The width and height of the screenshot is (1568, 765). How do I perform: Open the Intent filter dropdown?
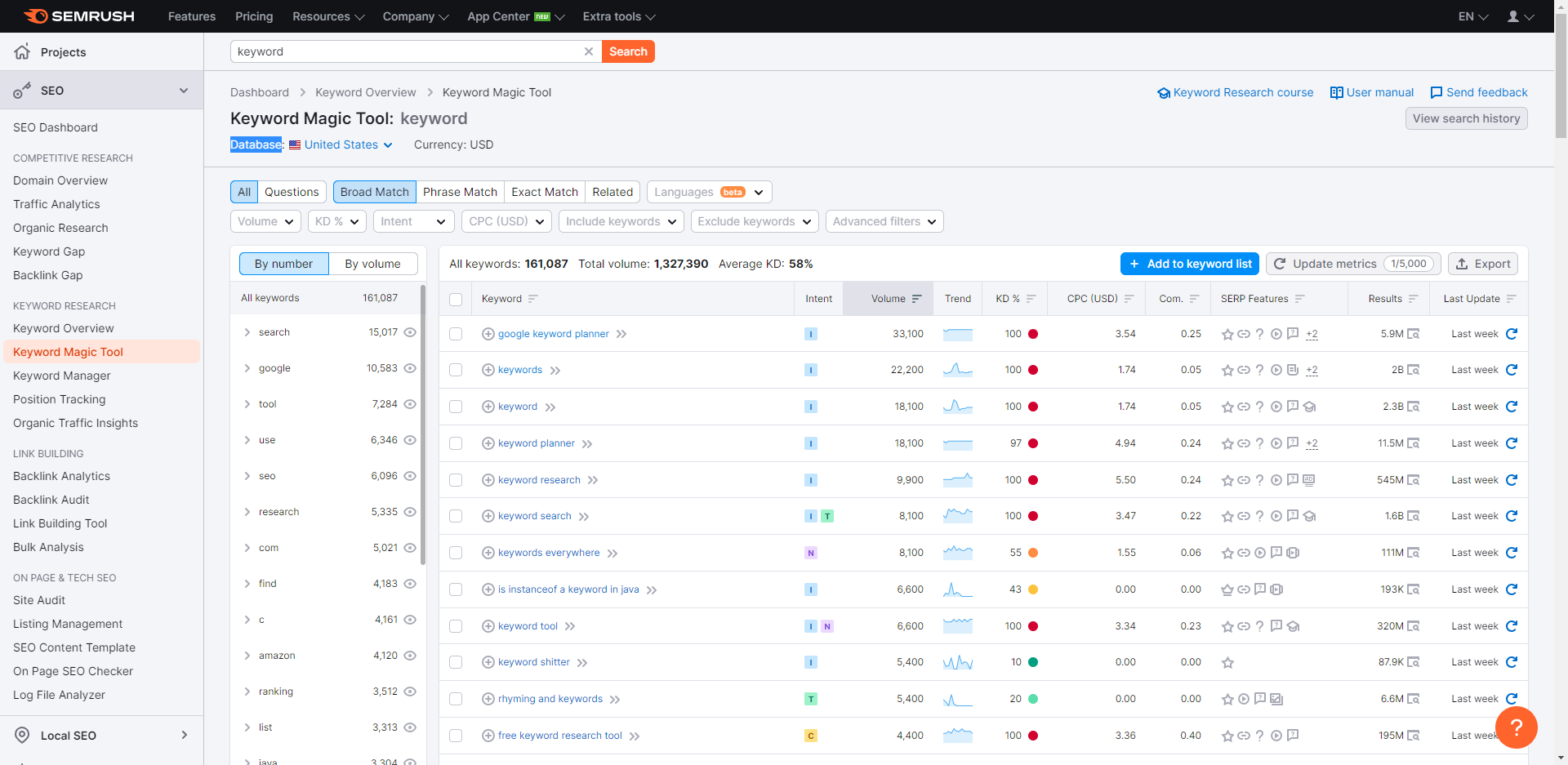point(413,221)
